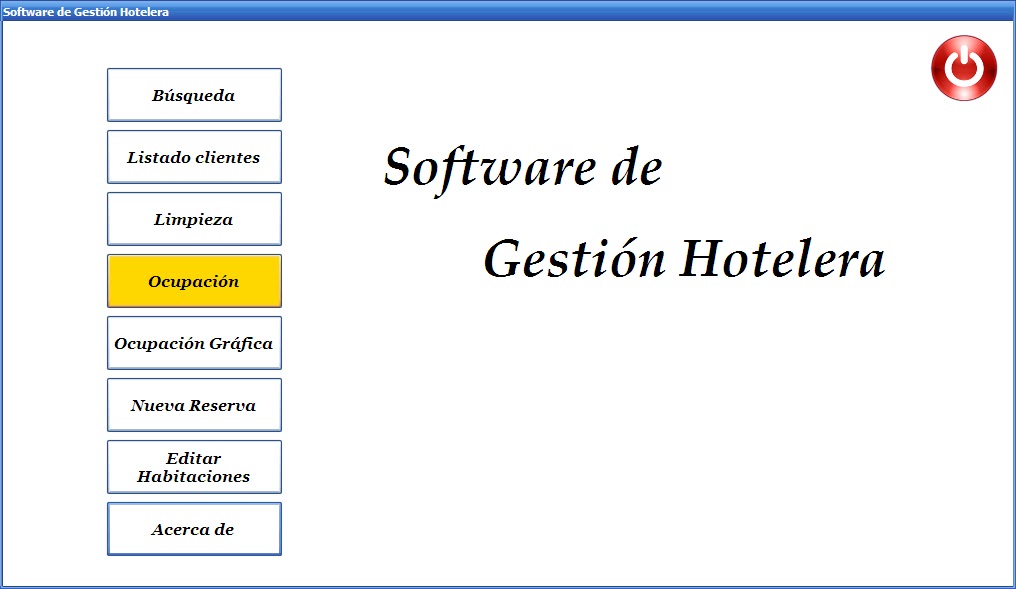Show the Acerca de dialog
The height and width of the screenshot is (589, 1016).
[194, 529]
